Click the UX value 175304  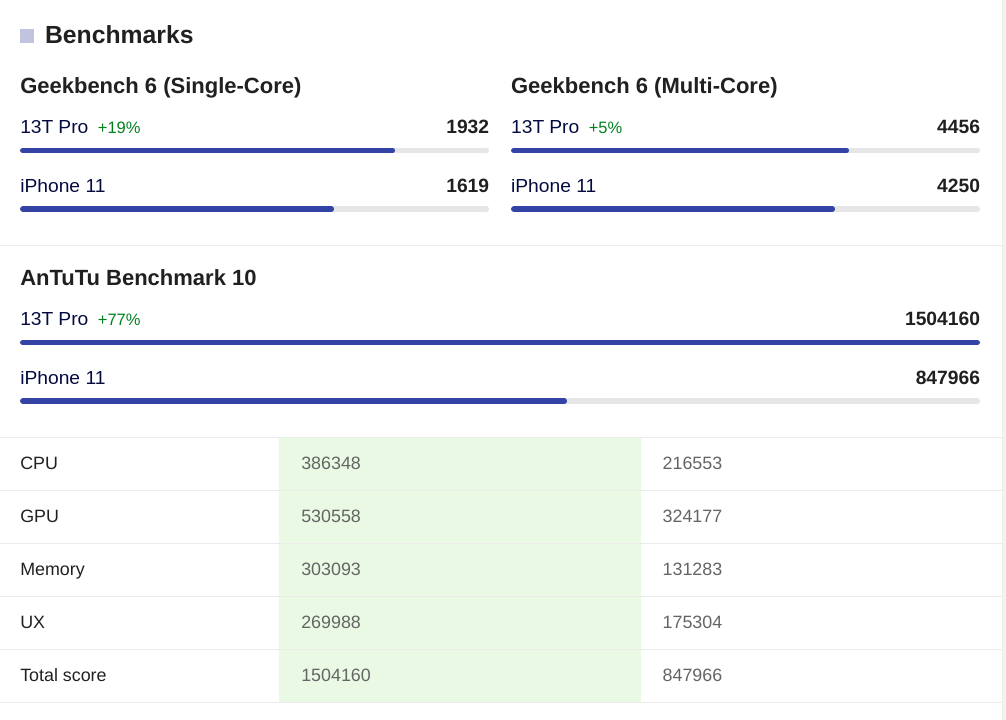click(x=692, y=622)
